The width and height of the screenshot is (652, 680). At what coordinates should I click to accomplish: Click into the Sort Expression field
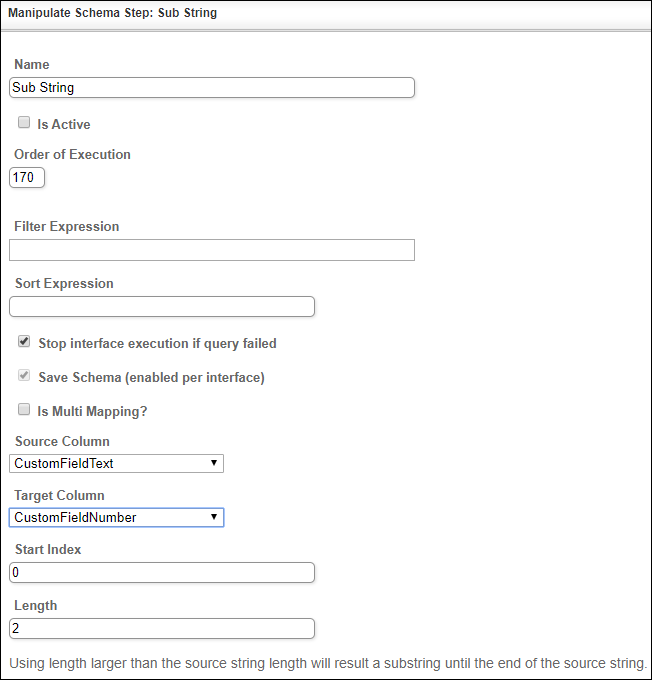161,307
